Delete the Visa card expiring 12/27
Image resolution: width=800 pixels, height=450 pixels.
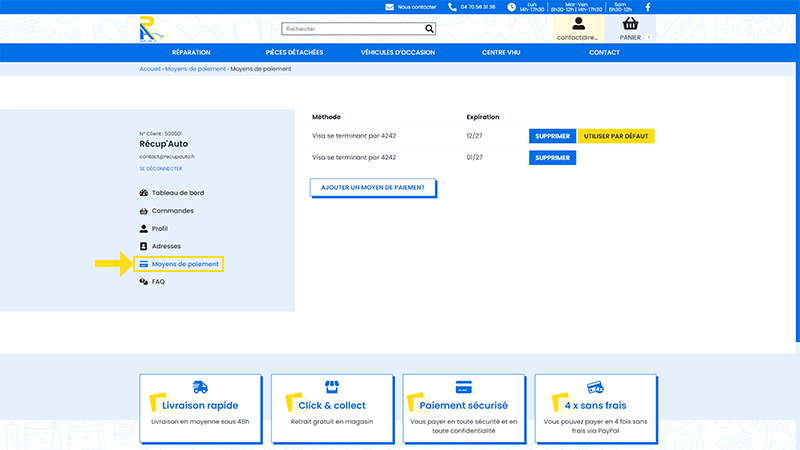553,136
